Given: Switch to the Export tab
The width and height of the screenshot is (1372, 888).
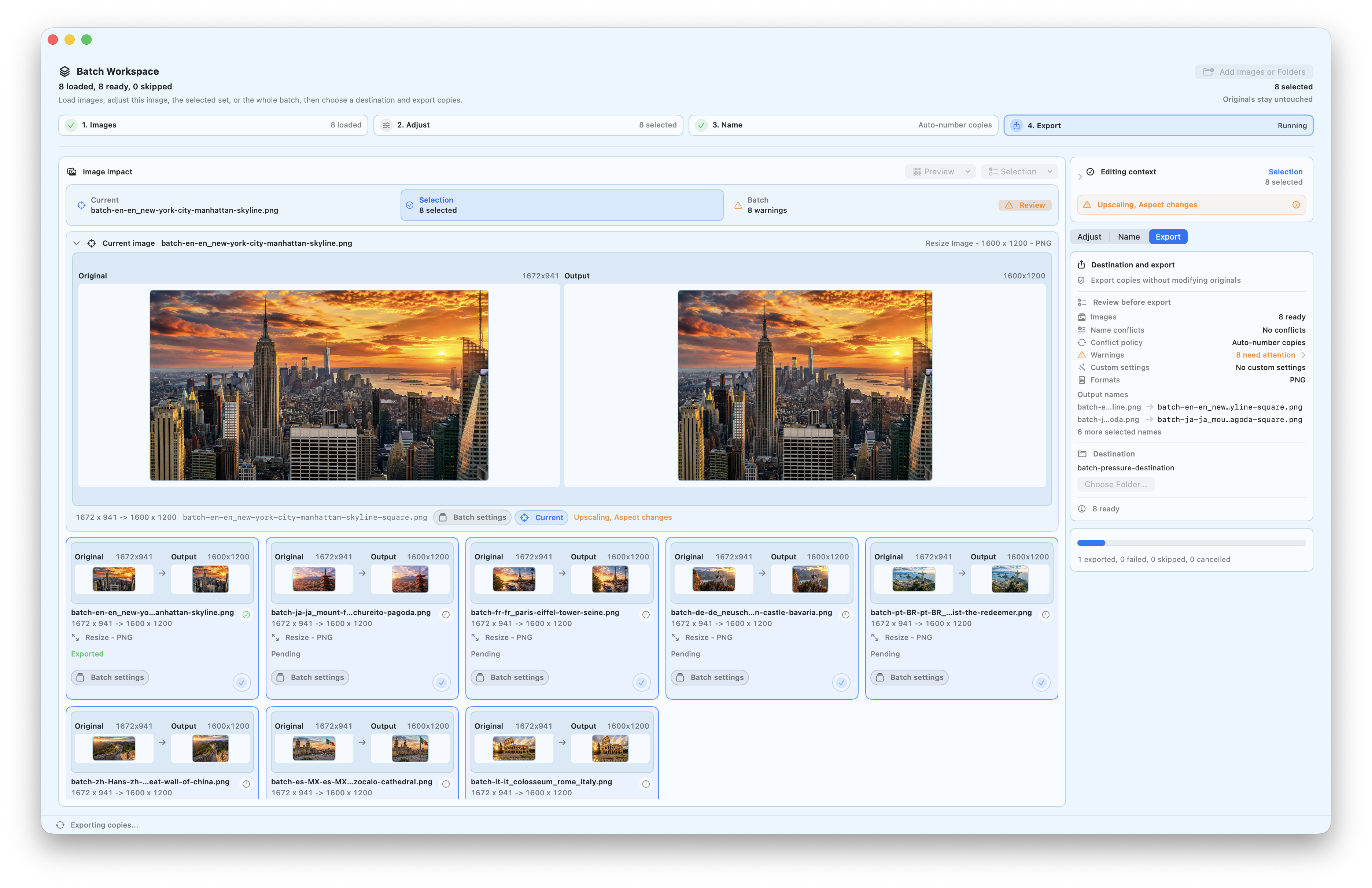Looking at the screenshot, I should 1168,237.
